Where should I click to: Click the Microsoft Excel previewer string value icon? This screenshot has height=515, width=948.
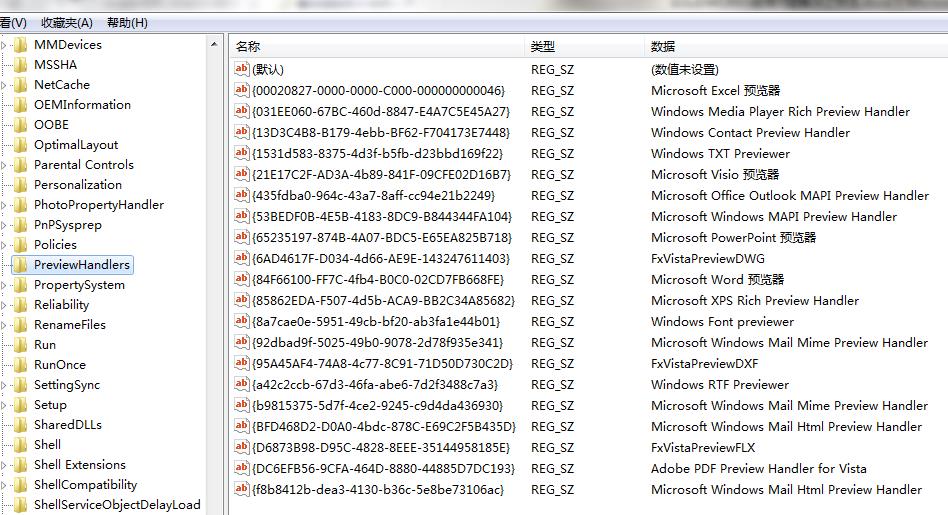click(241, 90)
